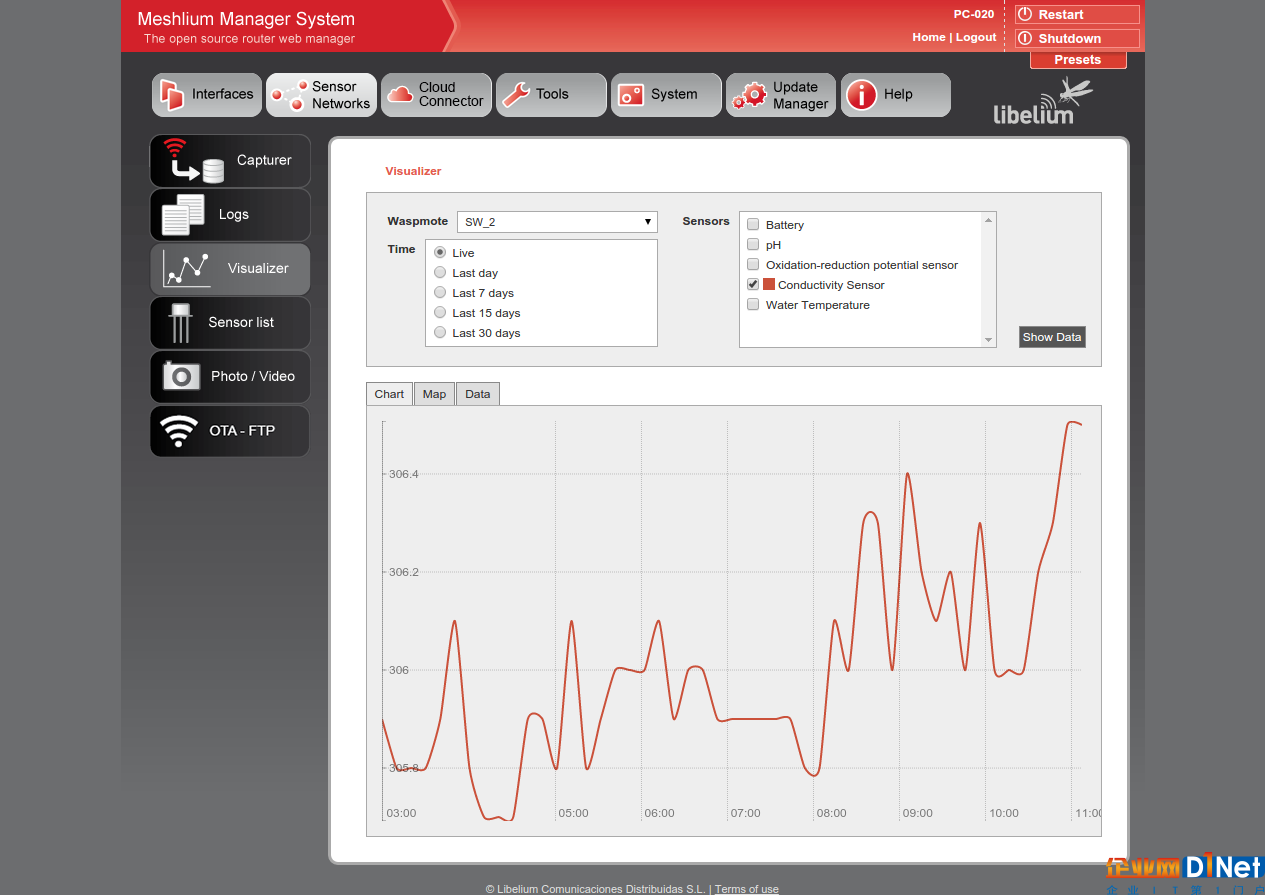Image resolution: width=1265 pixels, height=895 pixels.
Task: Click the sensors list scroll up arrow
Action: [989, 220]
